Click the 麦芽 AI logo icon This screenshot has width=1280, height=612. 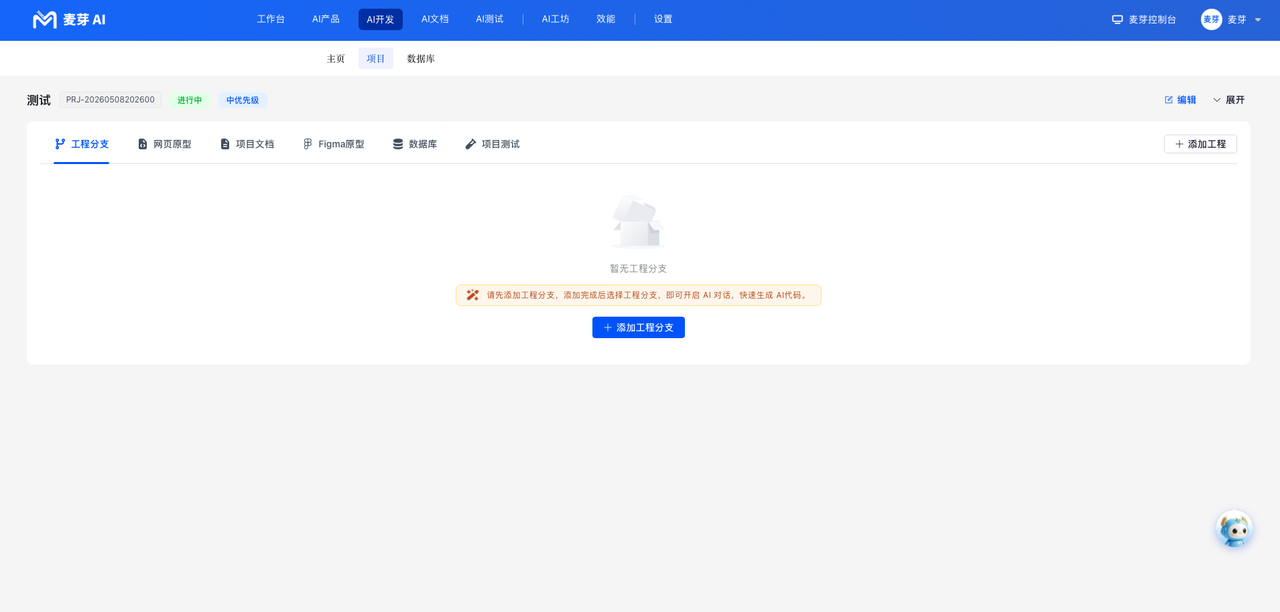pos(45,19)
